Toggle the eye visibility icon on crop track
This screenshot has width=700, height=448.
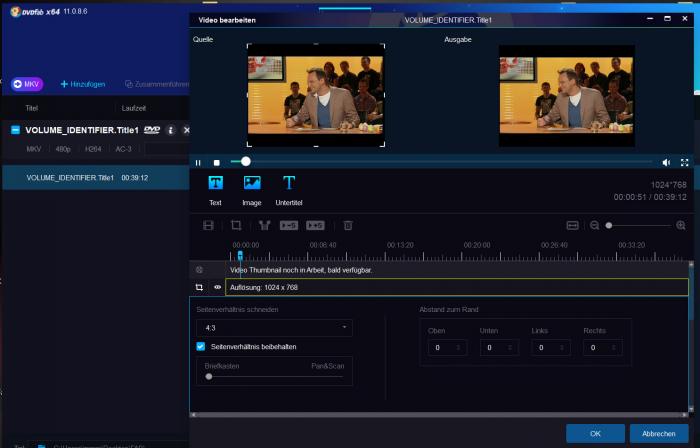(x=217, y=287)
